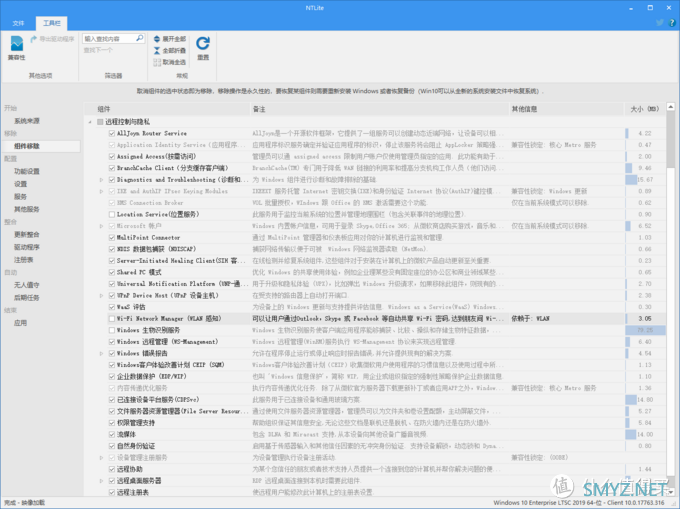Click the scrollbar up arrow of the component list
This screenshot has width=680, height=509.
[670, 107]
